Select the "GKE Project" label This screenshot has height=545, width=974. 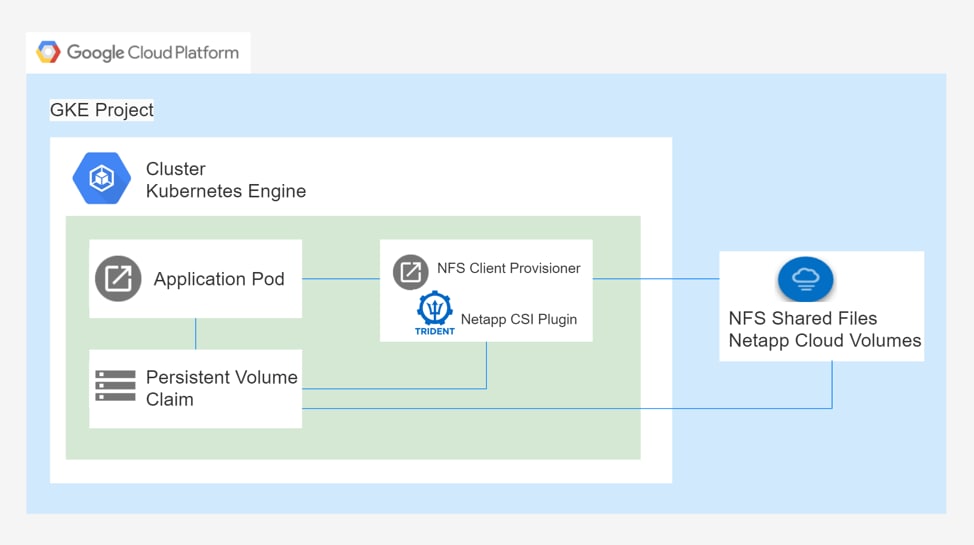[x=102, y=110]
